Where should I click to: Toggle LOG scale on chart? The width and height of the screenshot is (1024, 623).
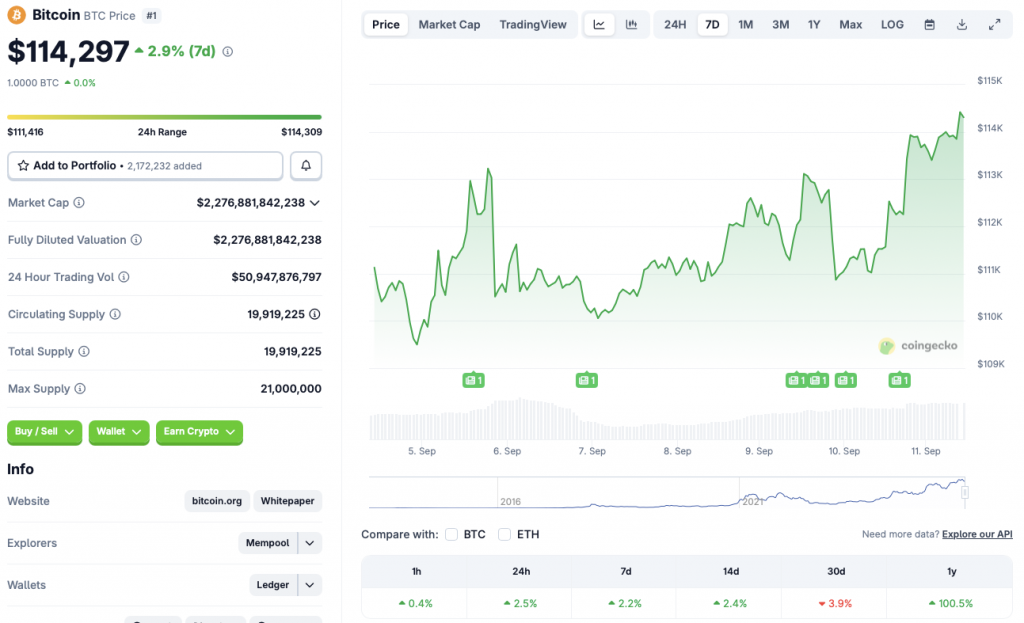[892, 24]
